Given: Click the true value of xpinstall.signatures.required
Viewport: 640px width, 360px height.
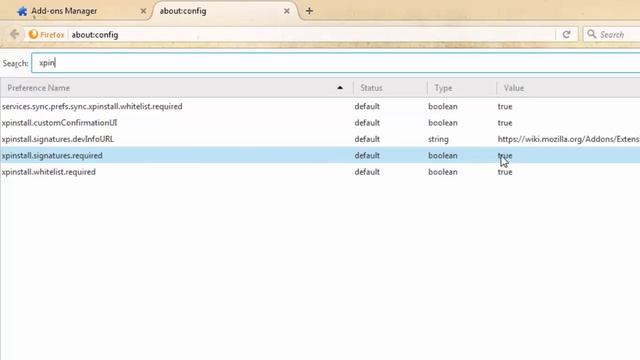Looking at the screenshot, I should point(504,156).
